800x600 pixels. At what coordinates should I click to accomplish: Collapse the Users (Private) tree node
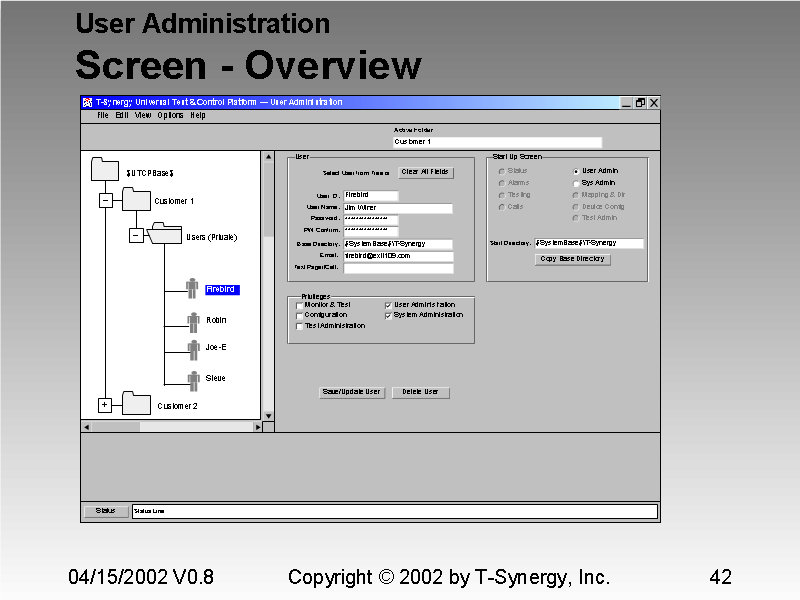(x=135, y=236)
